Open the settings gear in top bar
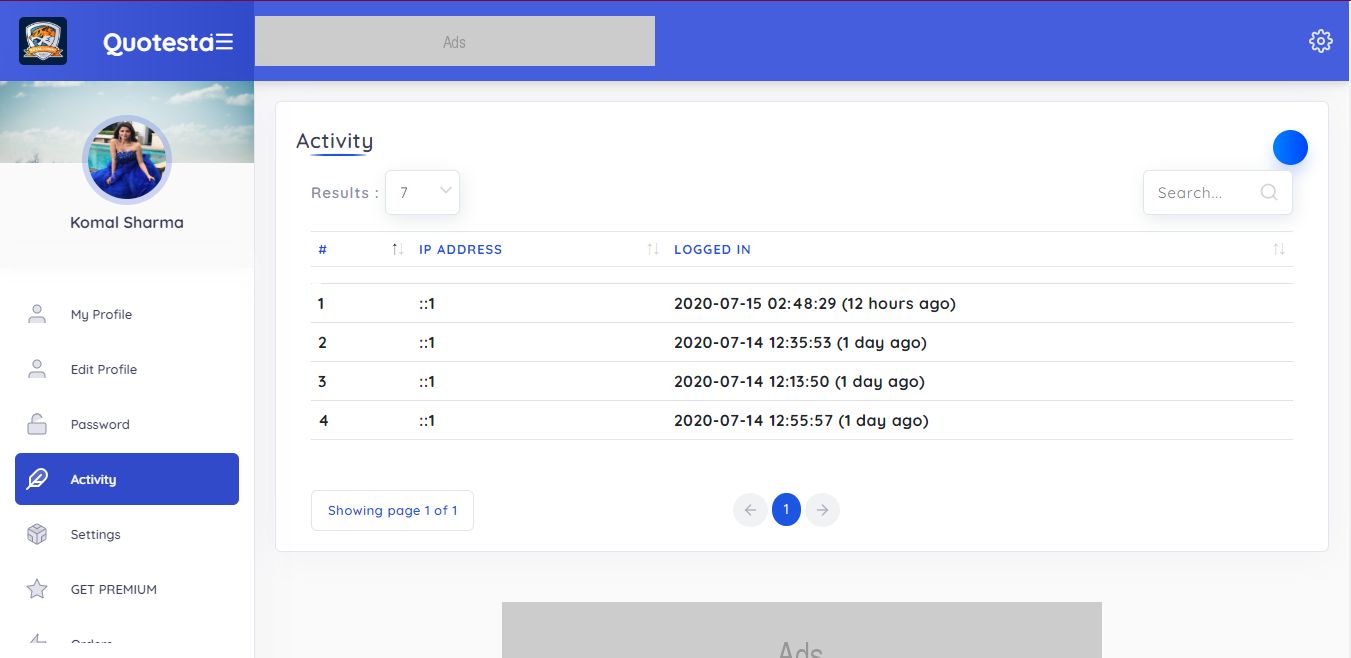Screen dimensions: 1351x658 pos(1320,41)
